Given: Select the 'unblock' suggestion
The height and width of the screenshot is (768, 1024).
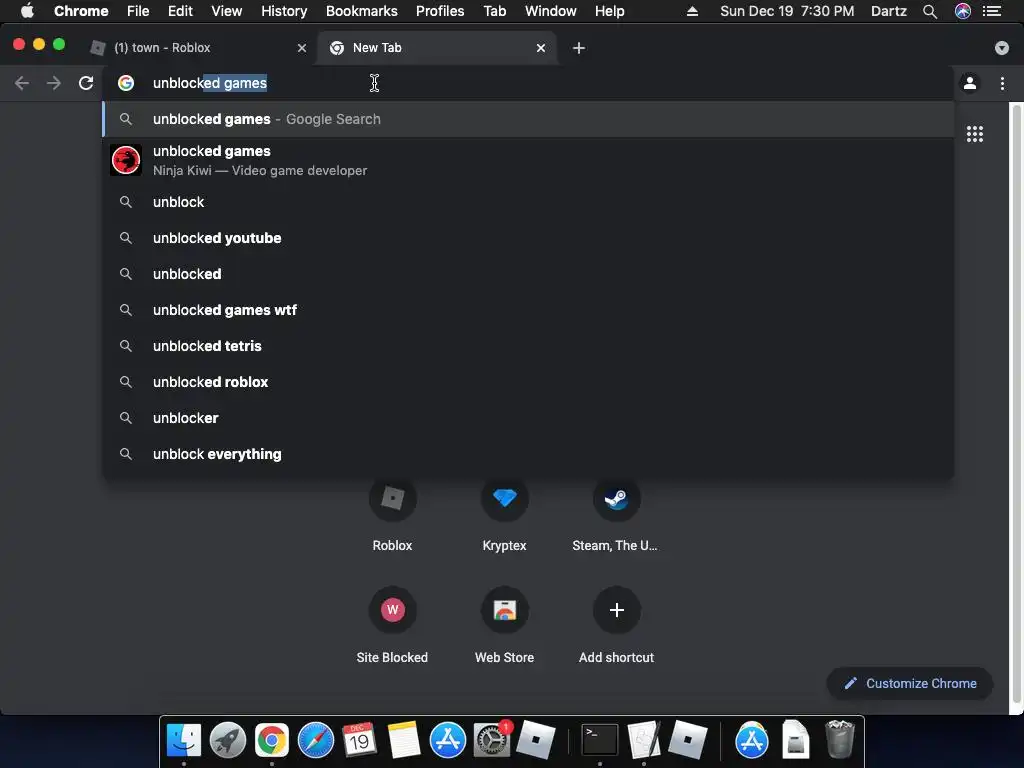Looking at the screenshot, I should click(528, 202).
